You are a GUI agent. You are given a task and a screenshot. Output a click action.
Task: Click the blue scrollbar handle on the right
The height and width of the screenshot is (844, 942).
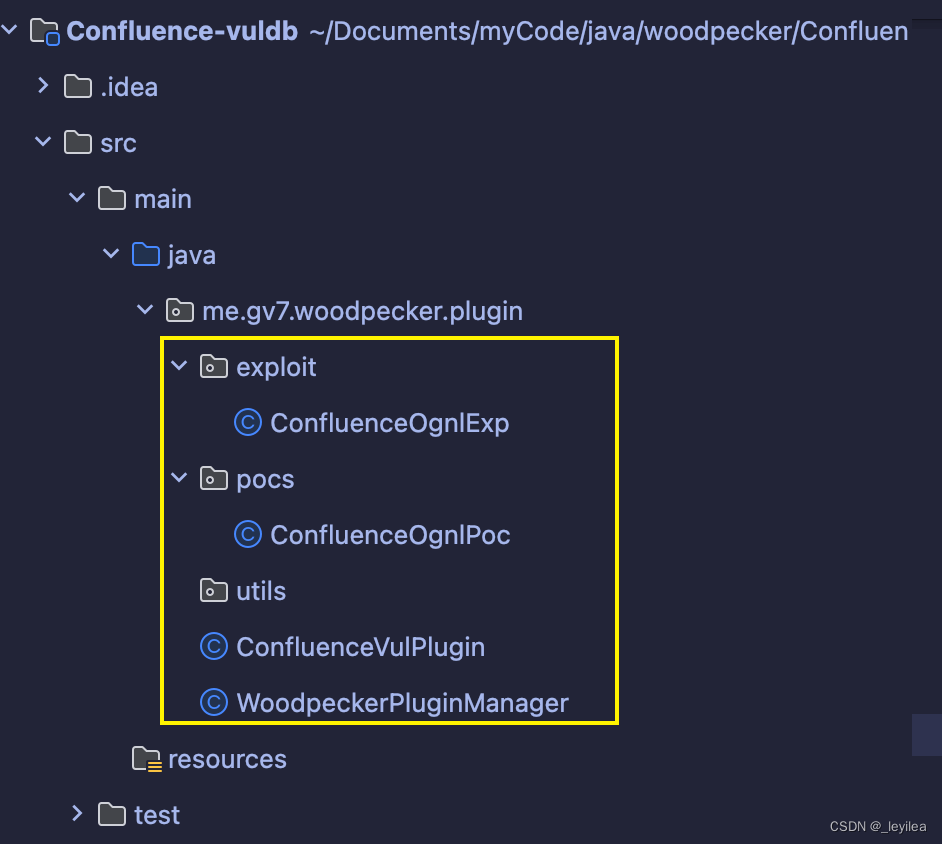click(930, 734)
